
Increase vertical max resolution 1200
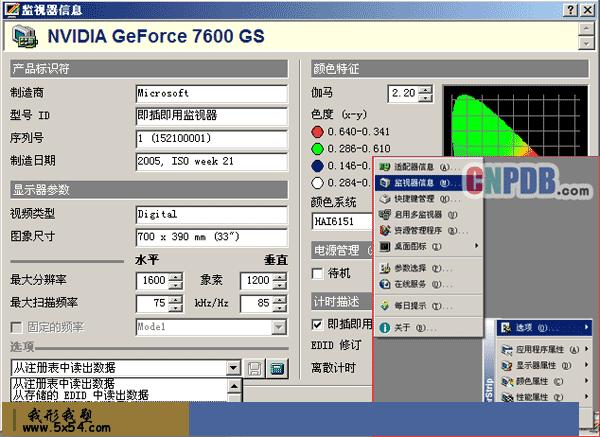point(280,277)
